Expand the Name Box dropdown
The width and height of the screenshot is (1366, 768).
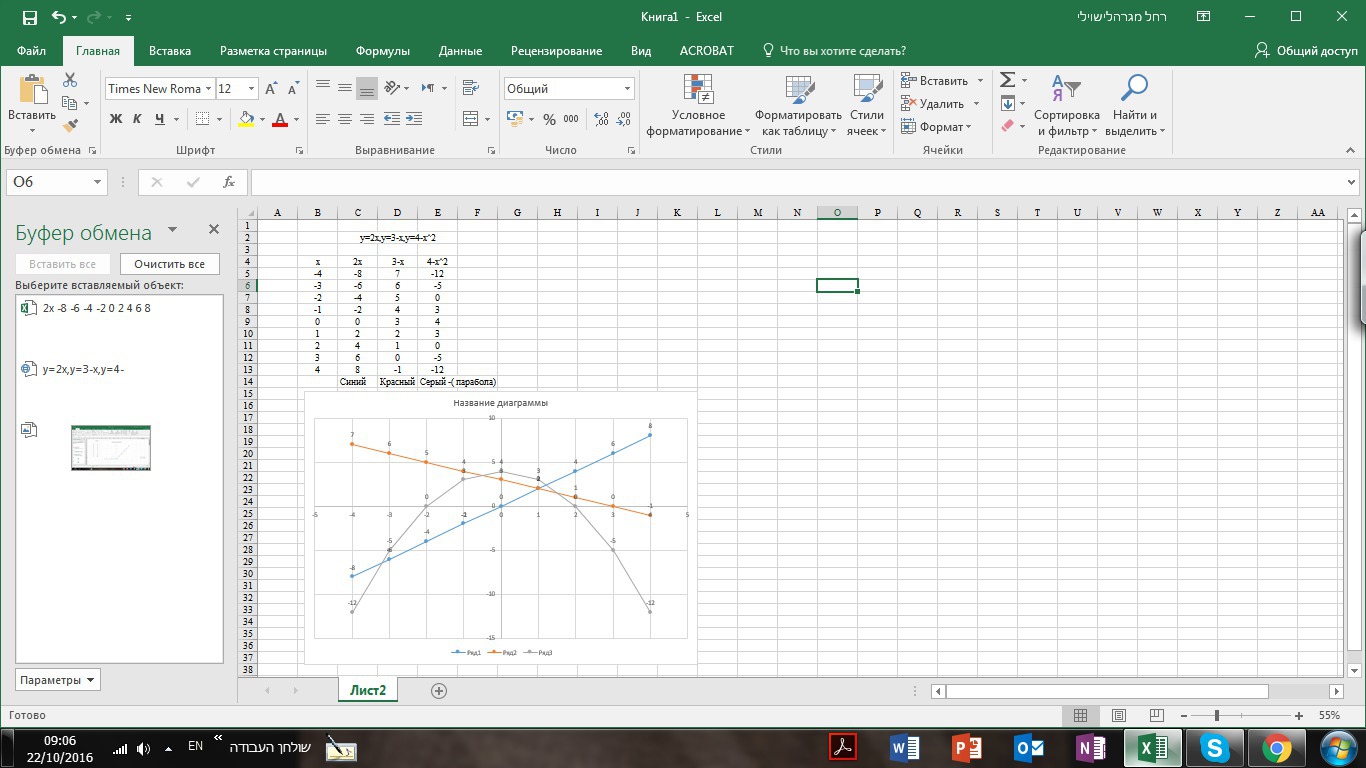point(98,182)
